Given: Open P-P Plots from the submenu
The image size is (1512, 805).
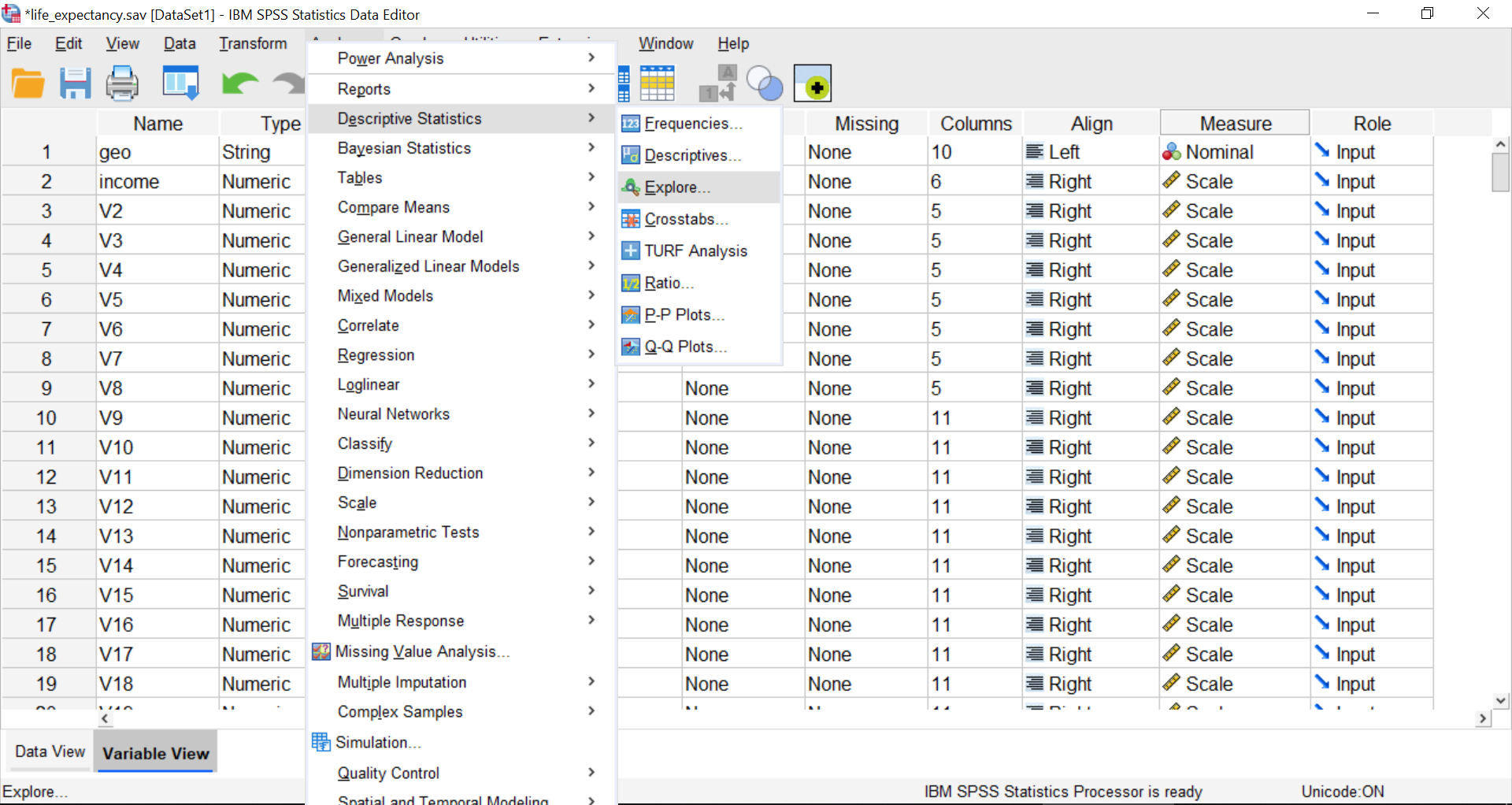Looking at the screenshot, I should click(699, 314).
